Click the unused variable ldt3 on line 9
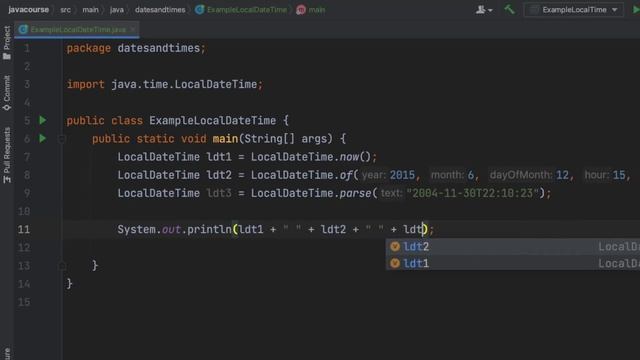Viewport: 640px width, 360px height. click(x=219, y=193)
